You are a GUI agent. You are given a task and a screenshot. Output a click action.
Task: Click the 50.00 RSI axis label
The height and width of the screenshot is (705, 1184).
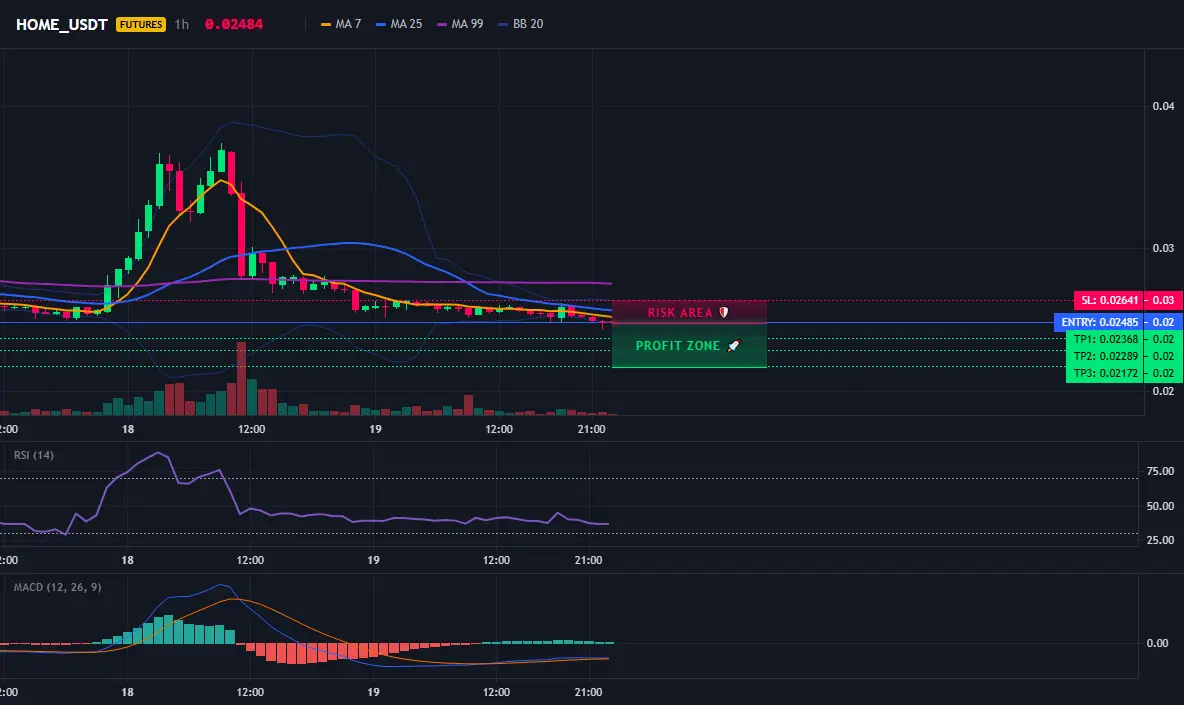[x=1160, y=506]
